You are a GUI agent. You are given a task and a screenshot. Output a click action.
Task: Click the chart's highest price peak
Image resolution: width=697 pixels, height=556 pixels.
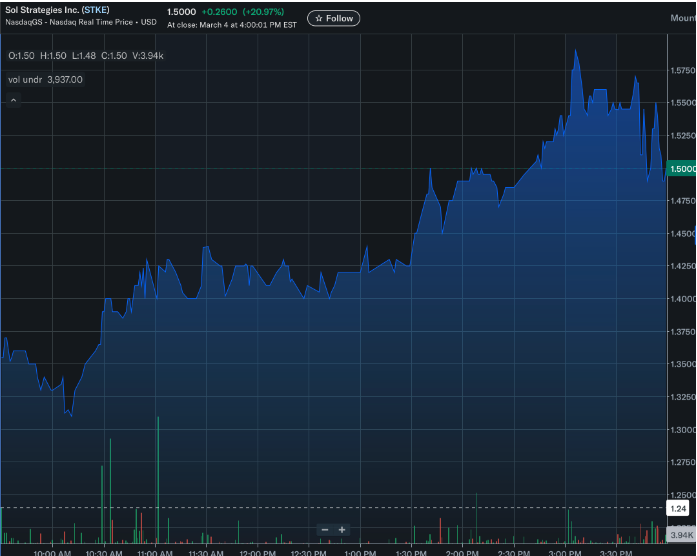tap(576, 52)
